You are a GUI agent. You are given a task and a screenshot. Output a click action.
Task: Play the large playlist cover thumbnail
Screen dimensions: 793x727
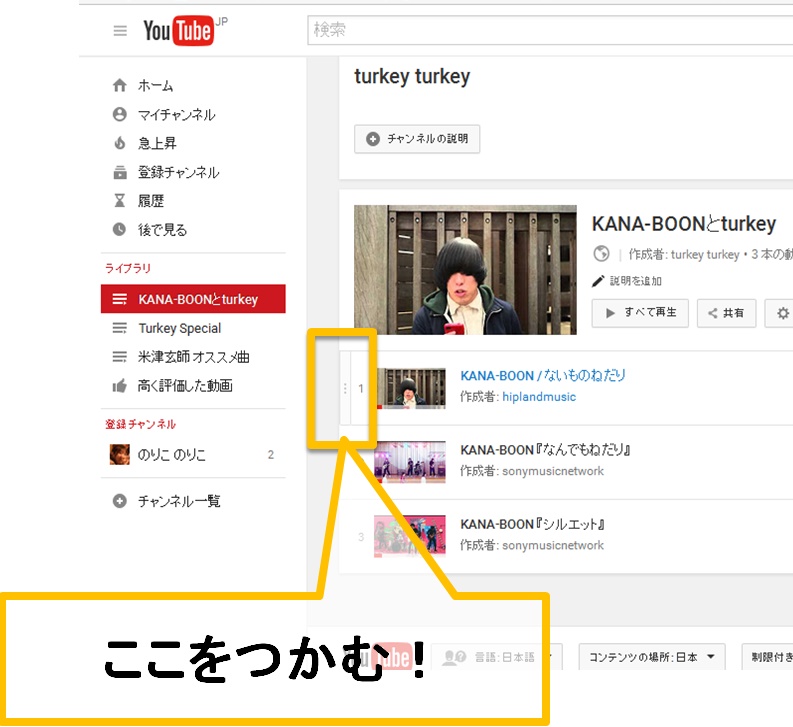(465, 270)
